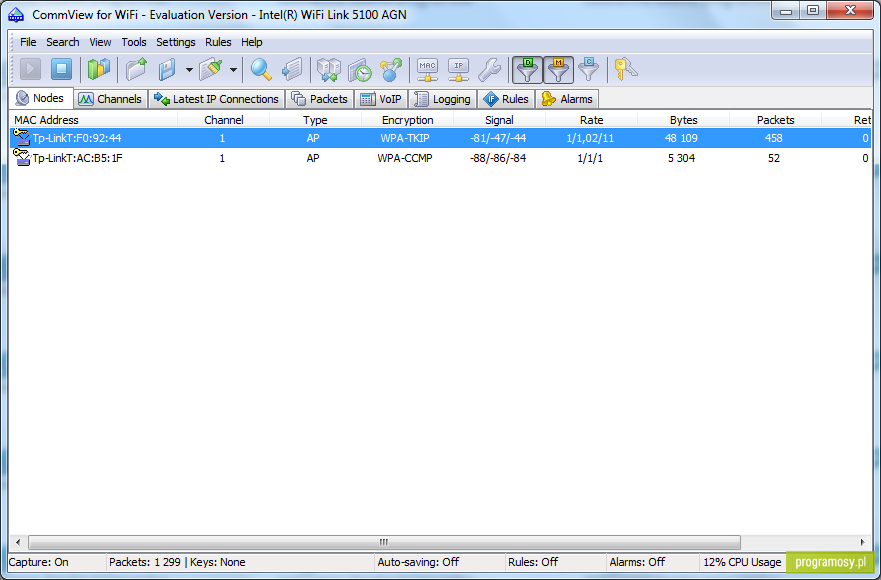This screenshot has width=881, height=580.
Task: Click the green-blue books toolbar icon
Action: click(98, 70)
